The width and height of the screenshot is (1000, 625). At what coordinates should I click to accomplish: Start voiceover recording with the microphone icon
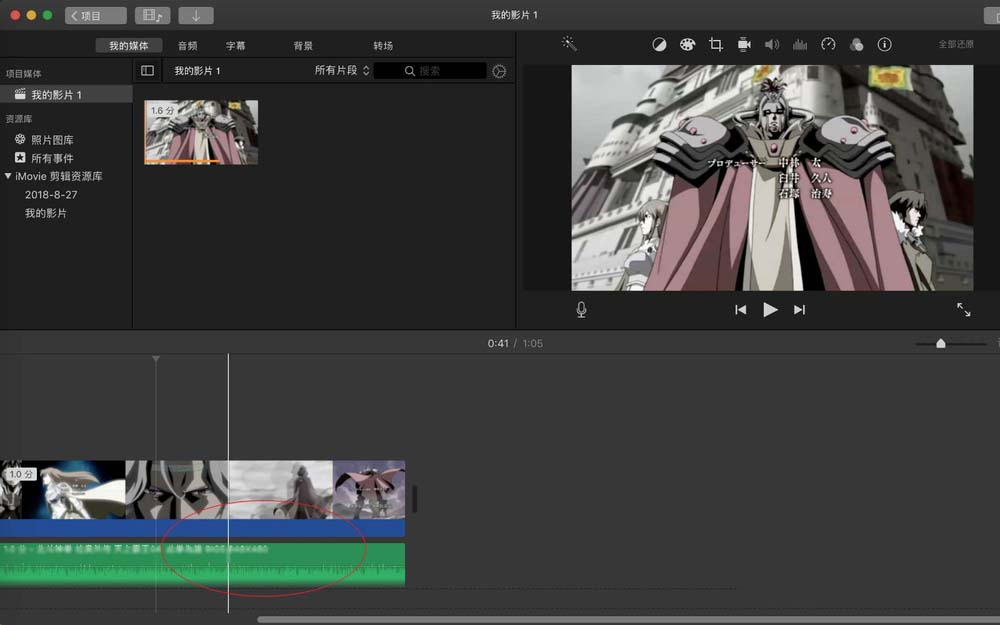point(581,309)
